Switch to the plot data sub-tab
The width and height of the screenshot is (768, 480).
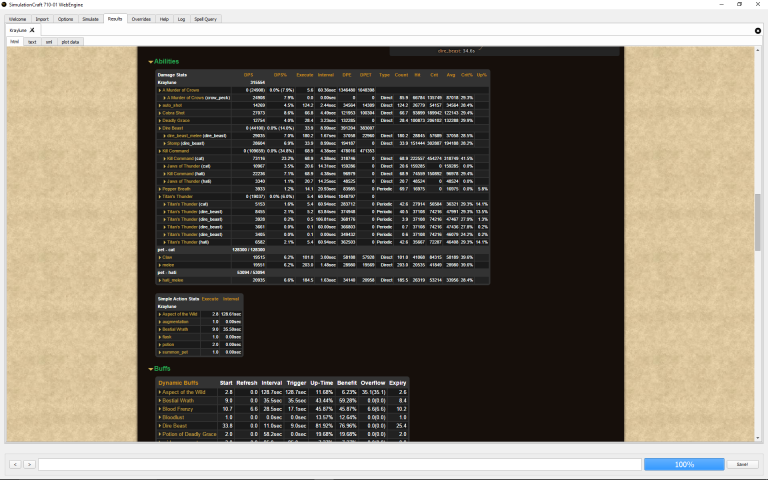click(x=71, y=42)
